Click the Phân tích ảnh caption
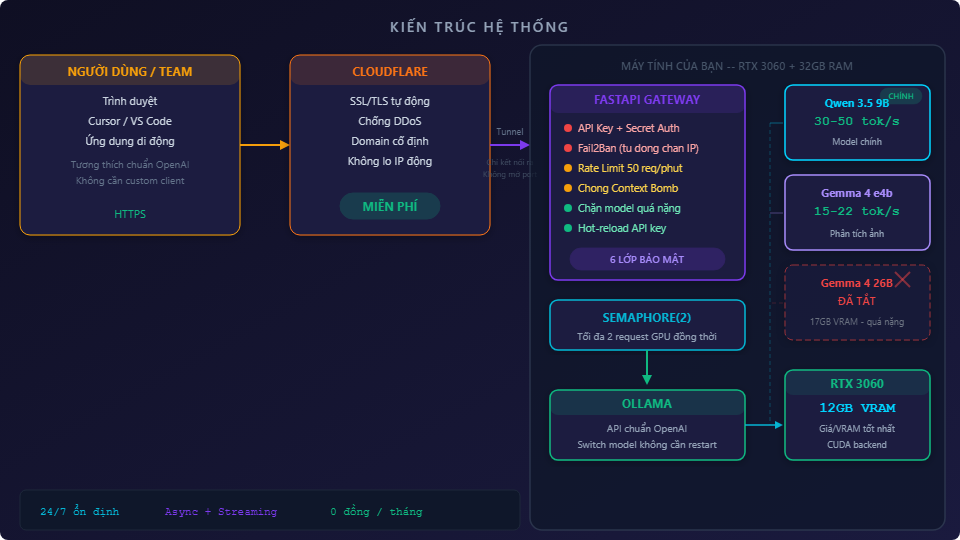The image size is (960, 540). 857,233
